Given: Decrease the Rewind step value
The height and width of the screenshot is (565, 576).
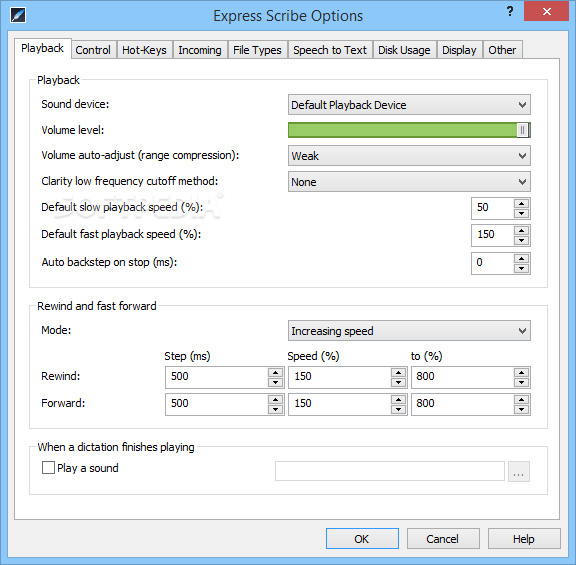Looking at the screenshot, I should pyautogui.click(x=276, y=382).
